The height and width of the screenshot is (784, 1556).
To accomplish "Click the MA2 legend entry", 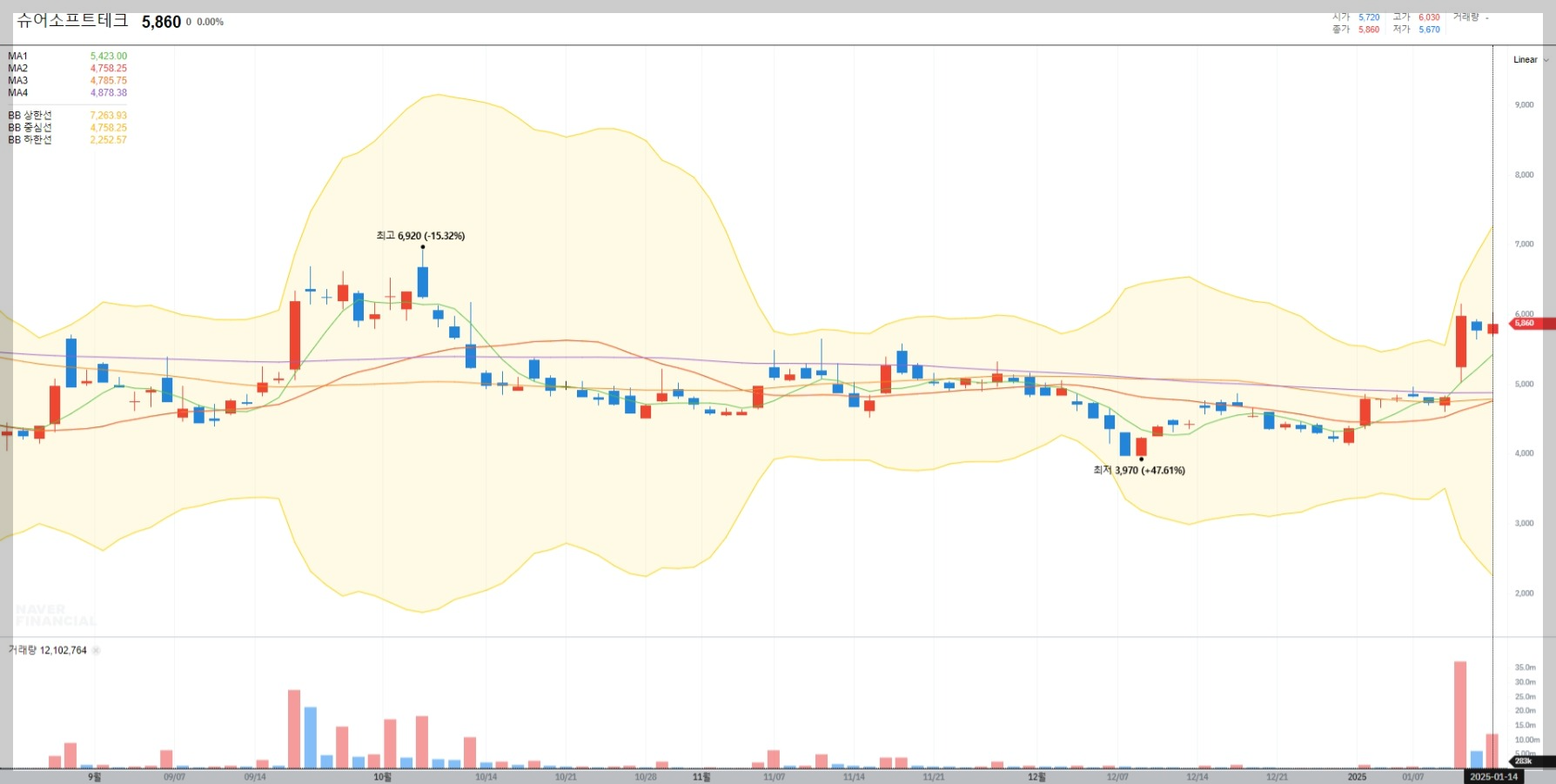I will coord(18,68).
